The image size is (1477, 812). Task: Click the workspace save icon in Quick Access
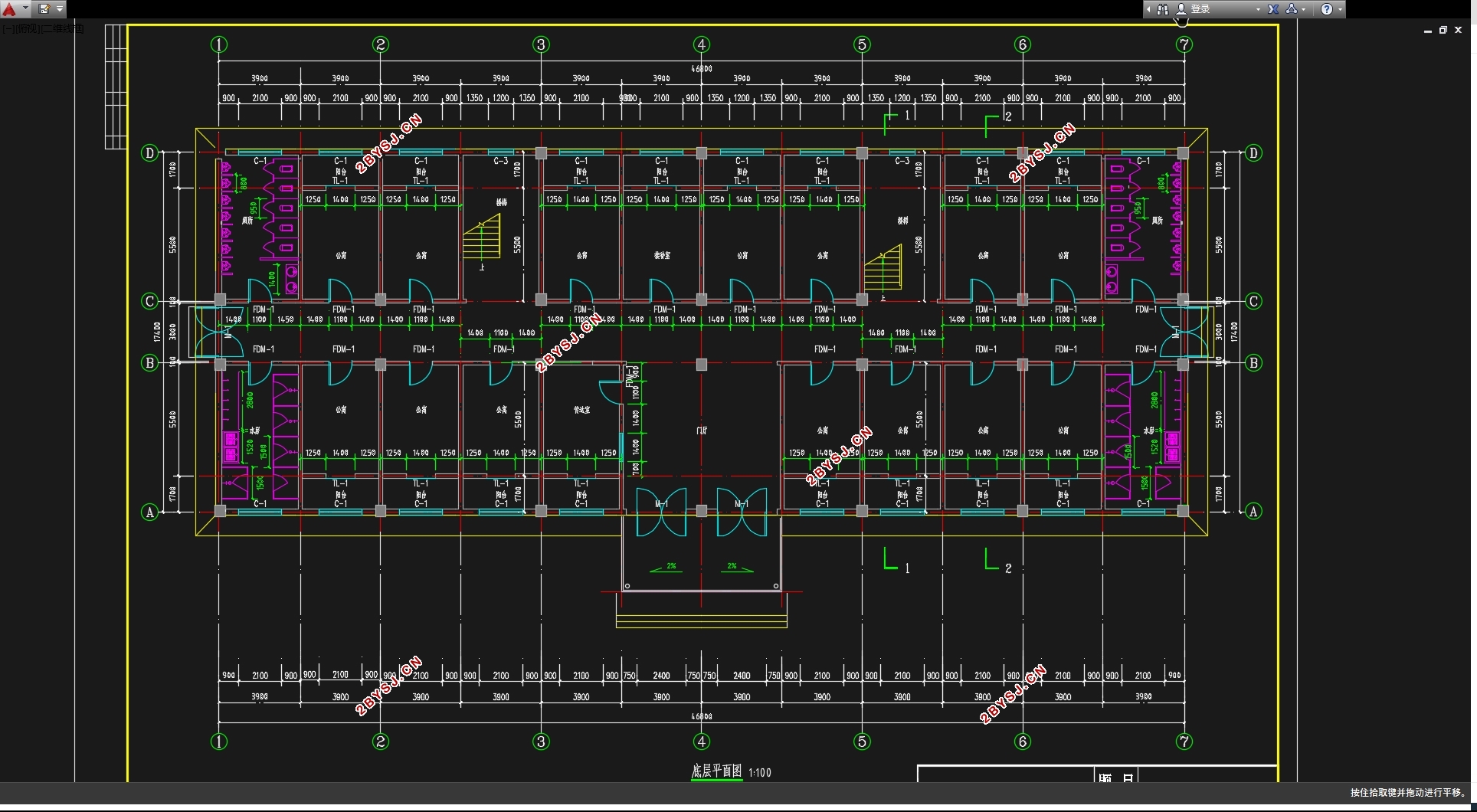point(44,9)
